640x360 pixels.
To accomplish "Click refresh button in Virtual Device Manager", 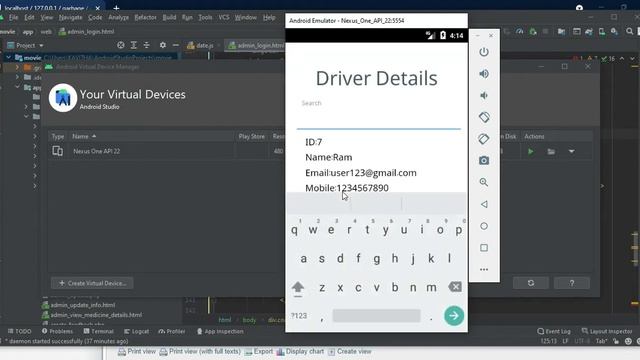I will tap(531, 283).
